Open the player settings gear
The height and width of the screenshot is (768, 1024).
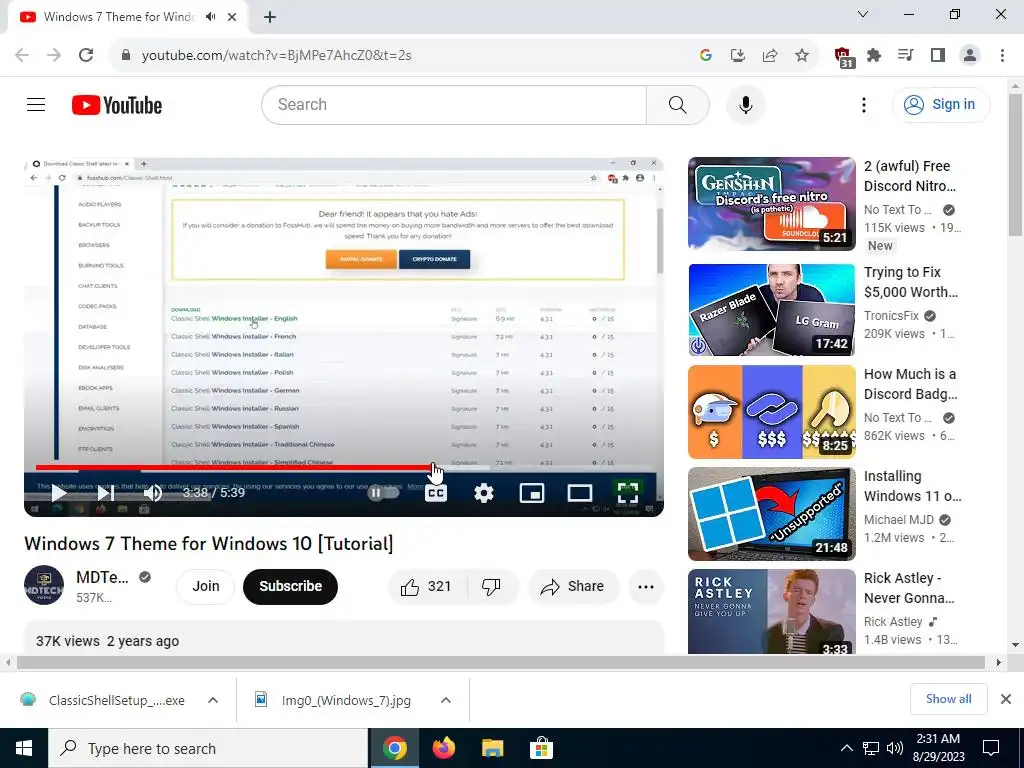coord(483,493)
